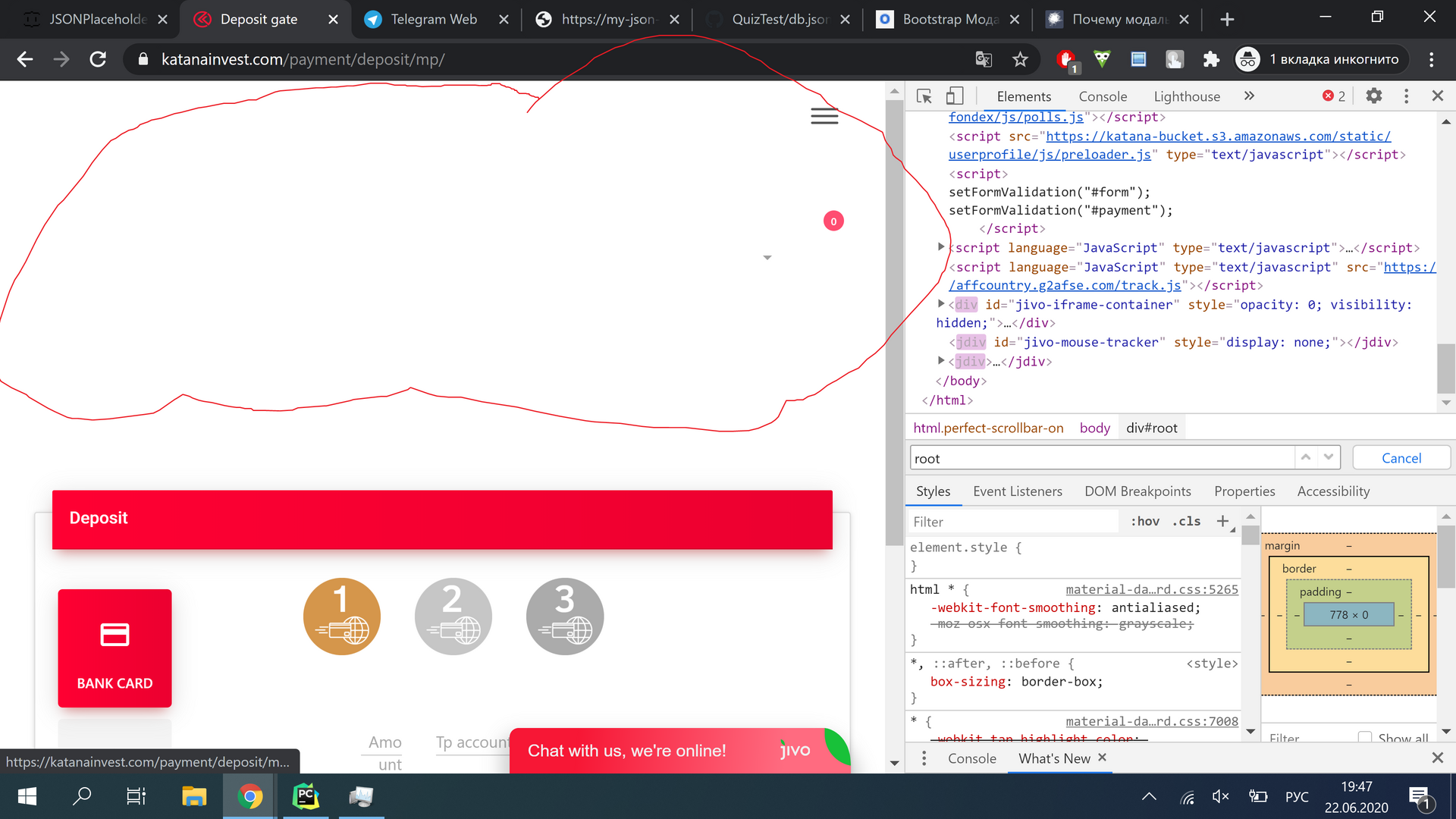Viewport: 1456px width, 819px height.
Task: Open PyCharm from the taskbar
Action: (306, 796)
